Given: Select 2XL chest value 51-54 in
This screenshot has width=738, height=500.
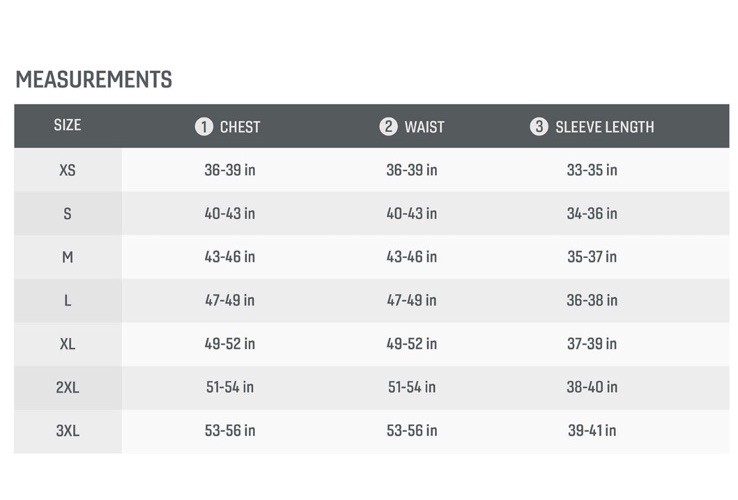Looking at the screenshot, I should pos(230,387).
